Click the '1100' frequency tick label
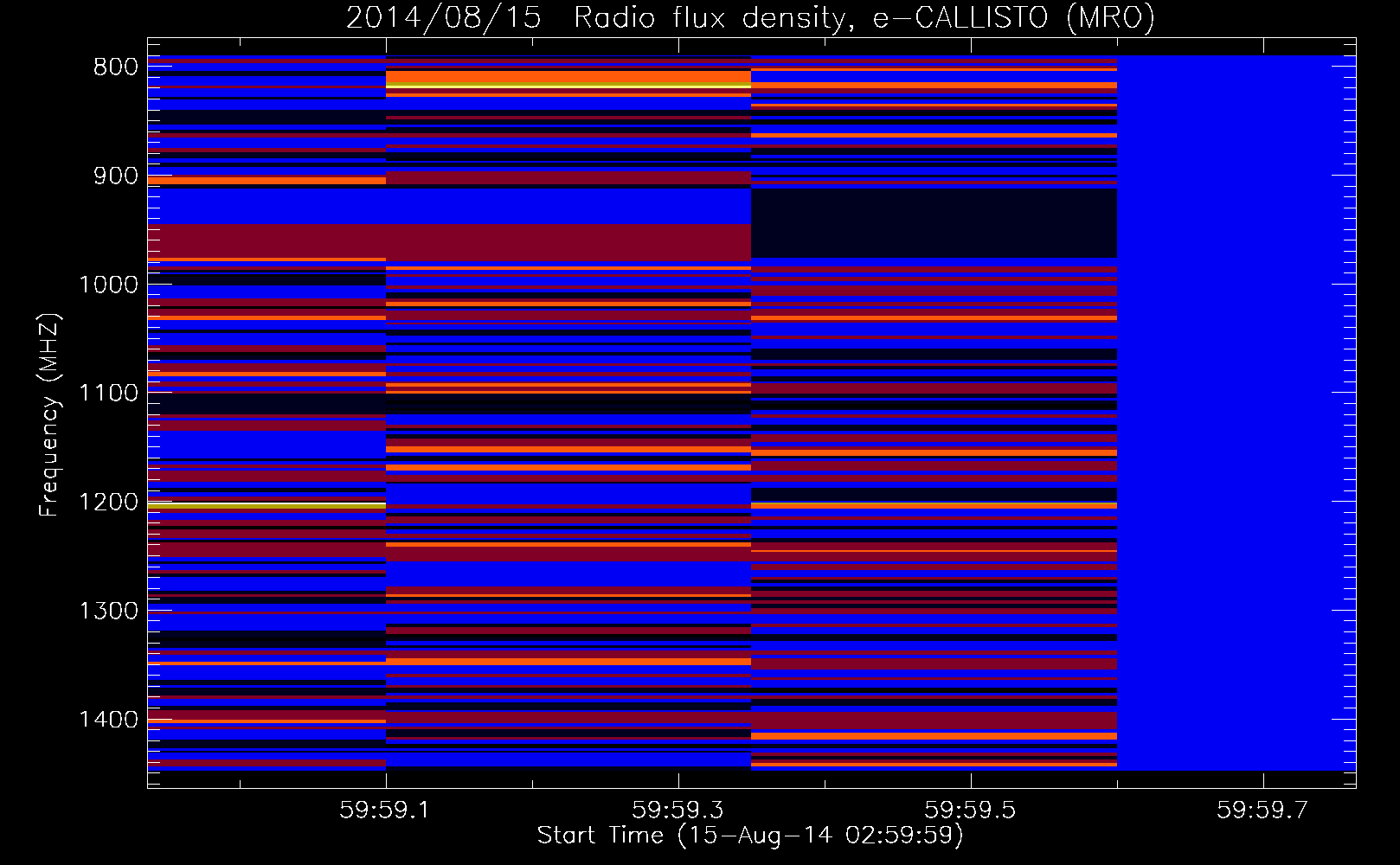 coord(108,394)
